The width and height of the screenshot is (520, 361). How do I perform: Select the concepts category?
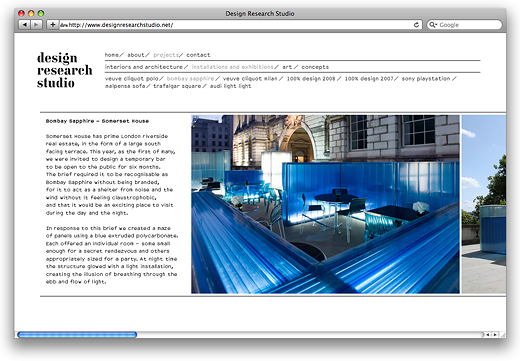point(315,67)
